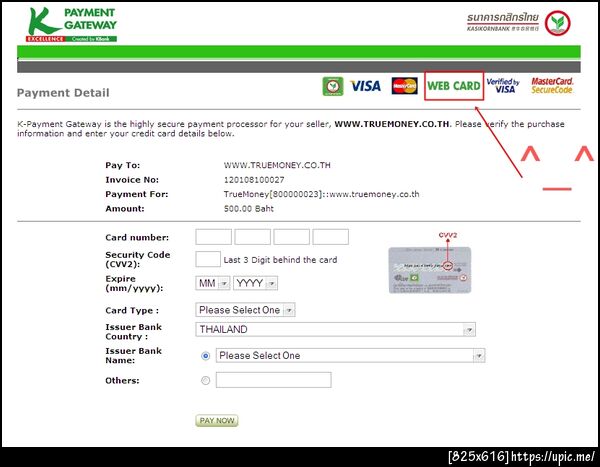Click the Payment For TrueMoney value
600x467 pixels.
pos(321,194)
